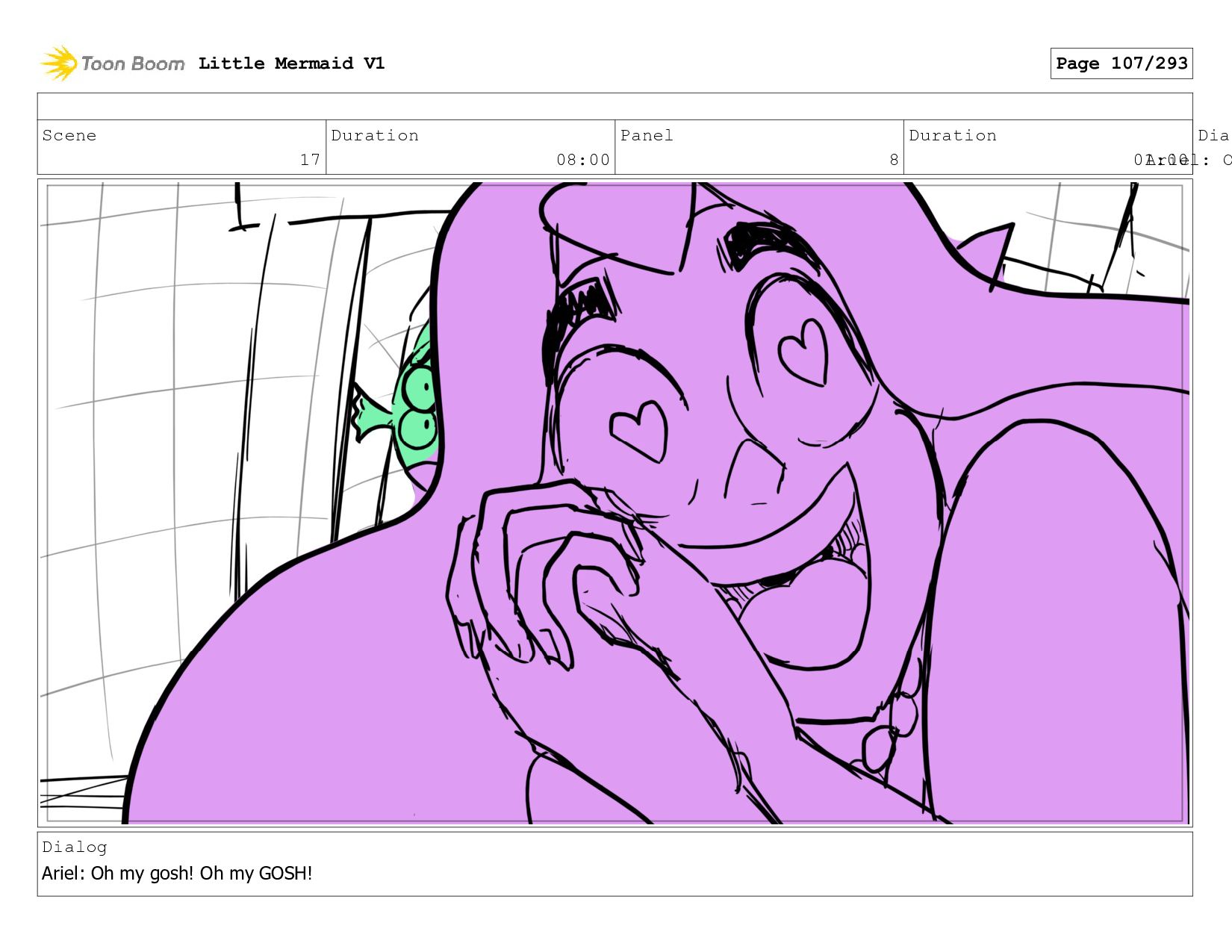Click the dialog line 'Ariel: Oh my gosh! Oh my GOSH!'
The height and width of the screenshot is (952, 1232).
pos(177,873)
